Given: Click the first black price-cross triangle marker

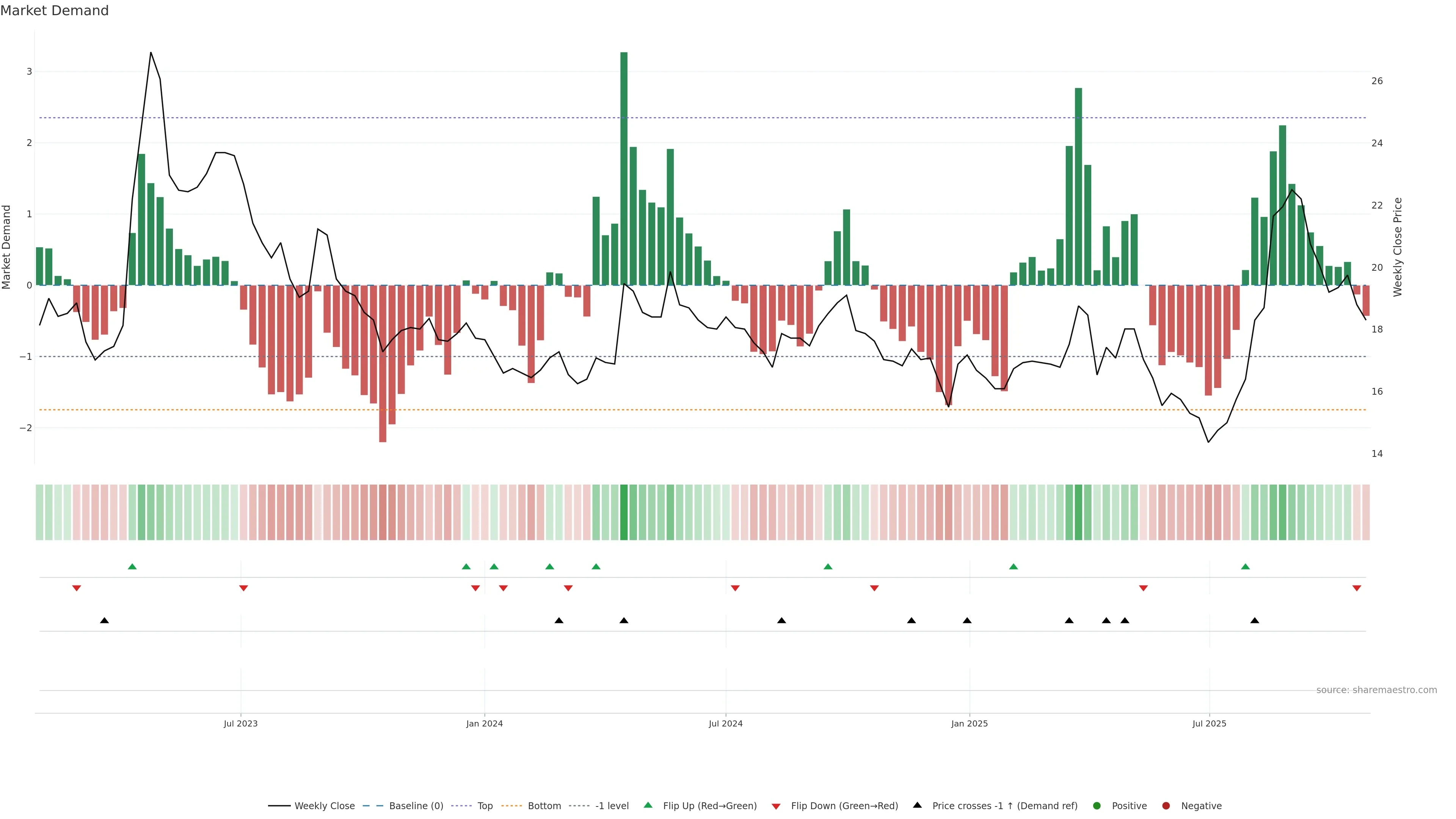Looking at the screenshot, I should tap(105, 621).
